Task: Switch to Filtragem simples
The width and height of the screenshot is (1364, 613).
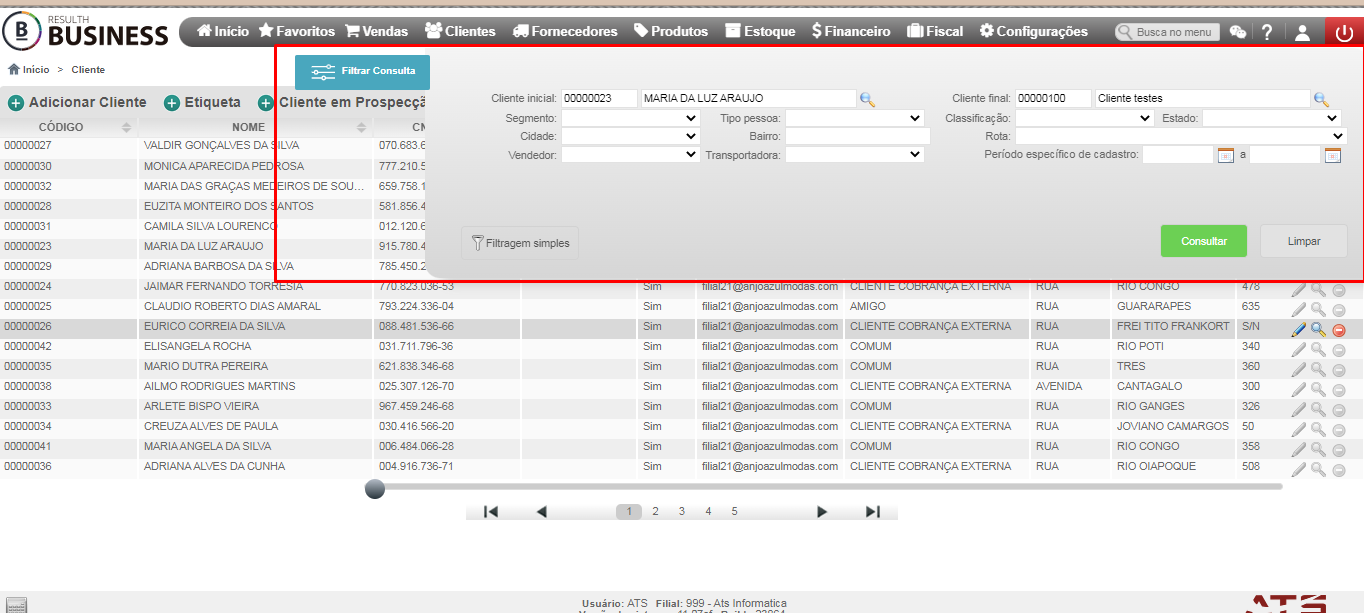Action: click(x=520, y=243)
